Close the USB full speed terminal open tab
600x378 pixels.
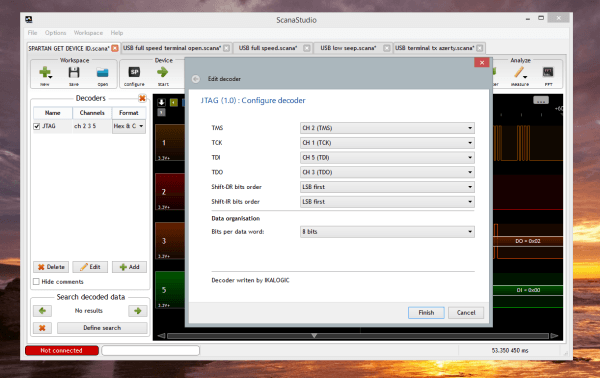pos(227,48)
